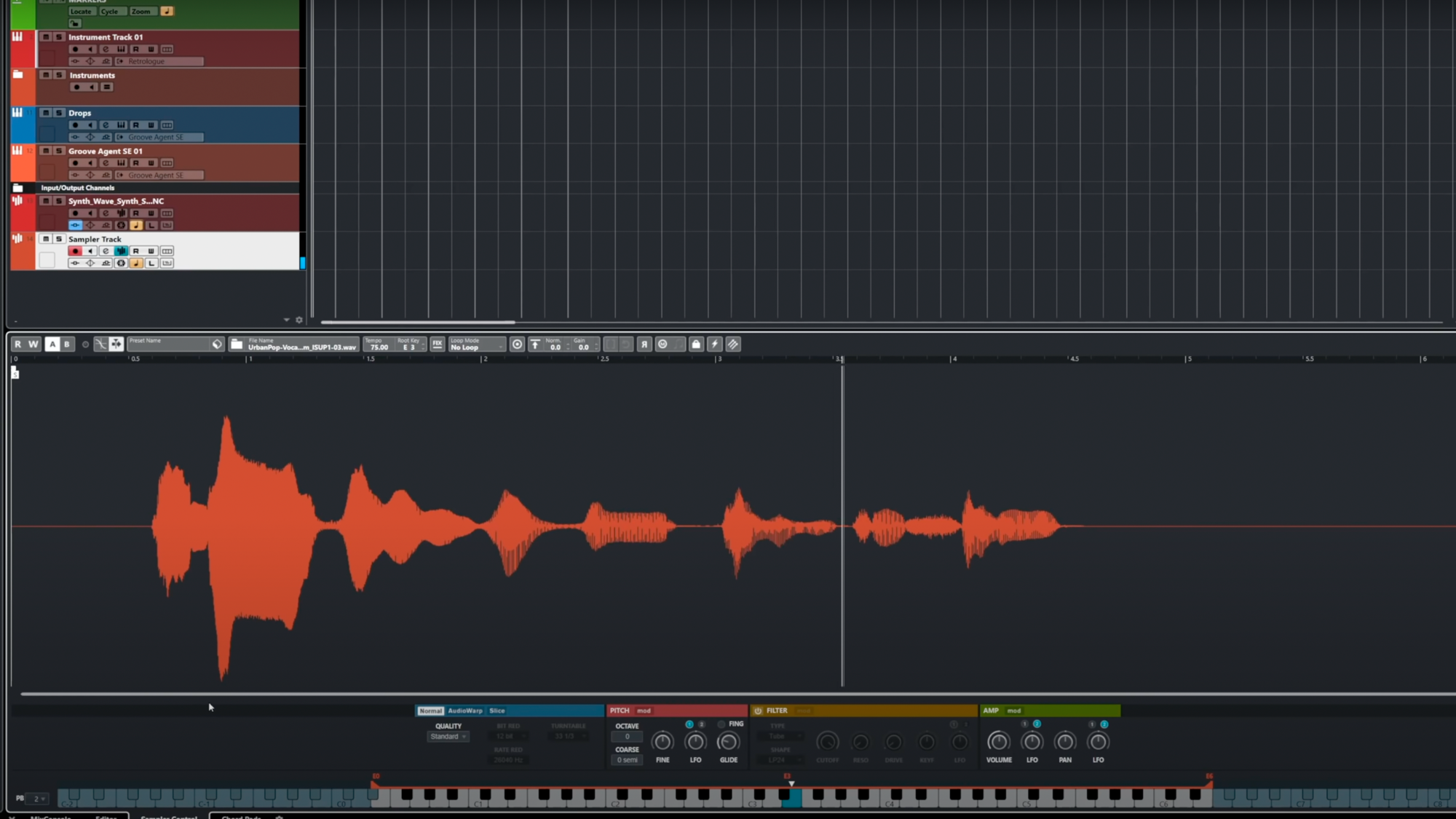
Task: Select pitch LFO 1 selector
Action: [689, 724]
